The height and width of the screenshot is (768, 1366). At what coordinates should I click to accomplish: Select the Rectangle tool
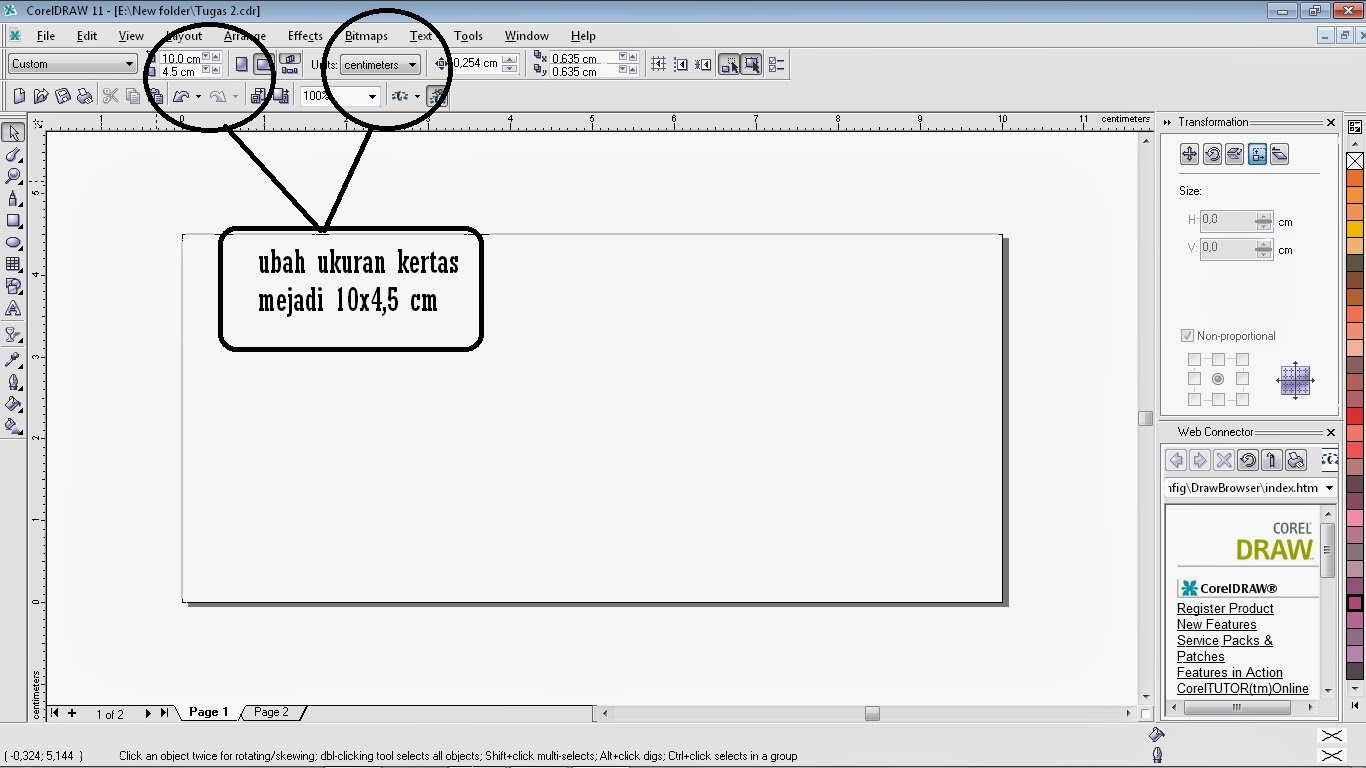click(x=13, y=221)
